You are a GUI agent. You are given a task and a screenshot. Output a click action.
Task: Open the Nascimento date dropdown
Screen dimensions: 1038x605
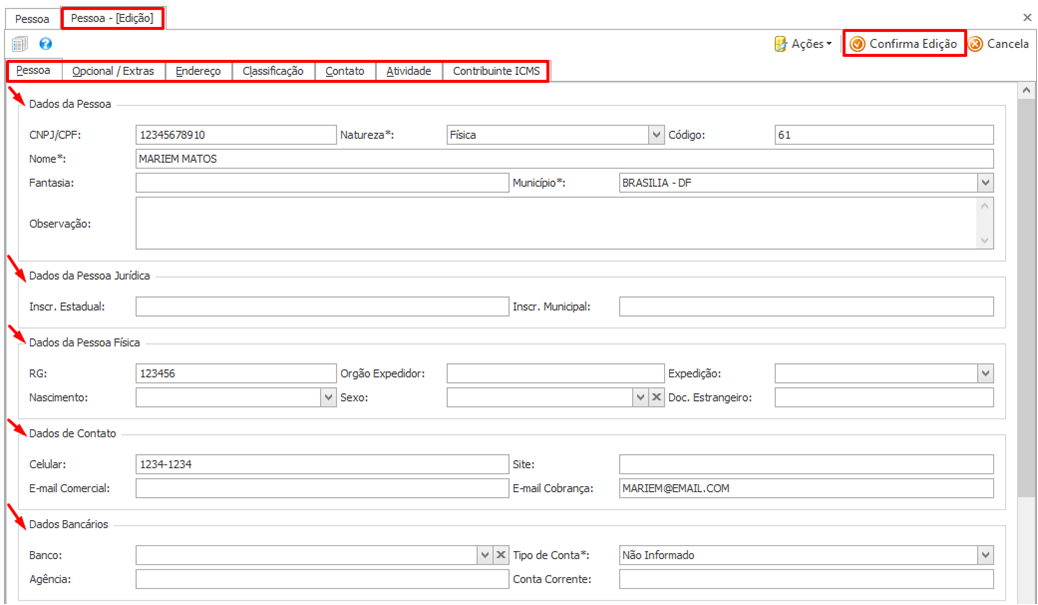pos(328,397)
